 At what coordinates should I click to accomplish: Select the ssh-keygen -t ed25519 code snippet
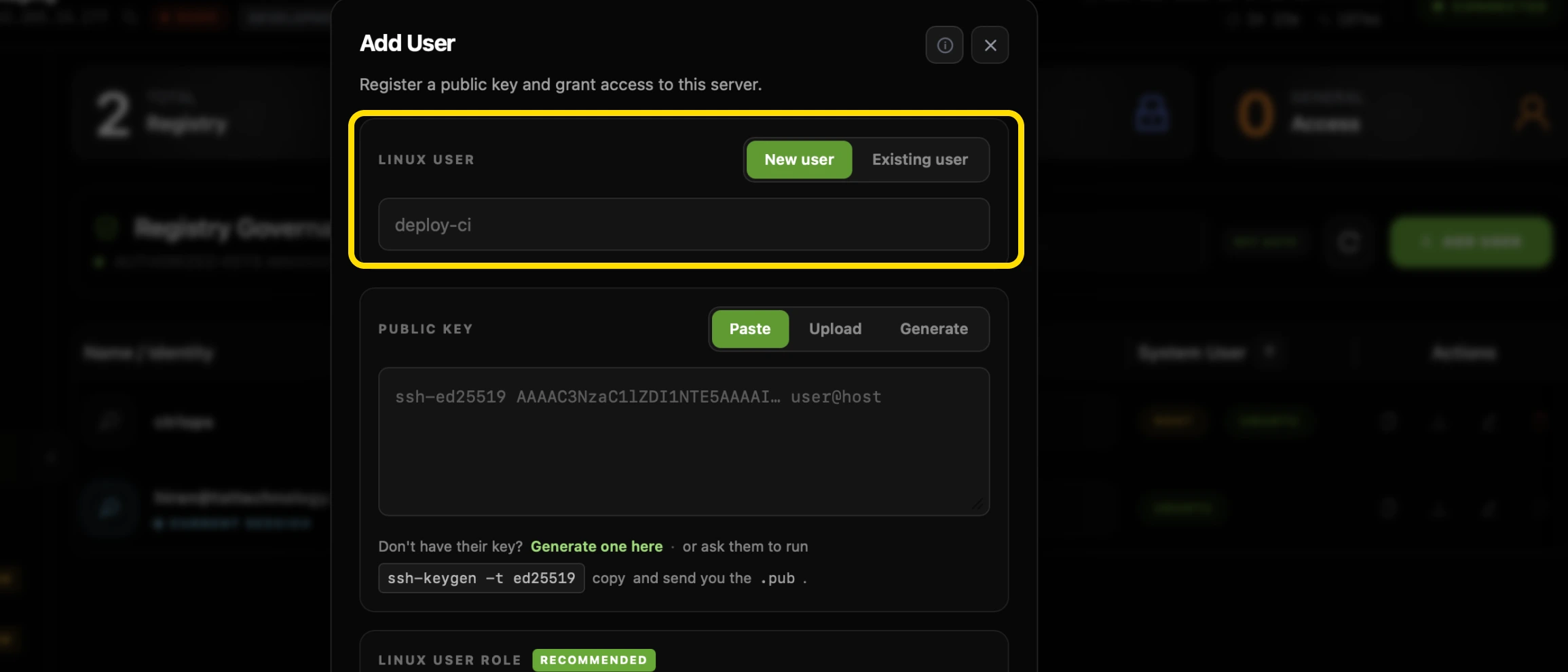pos(481,578)
